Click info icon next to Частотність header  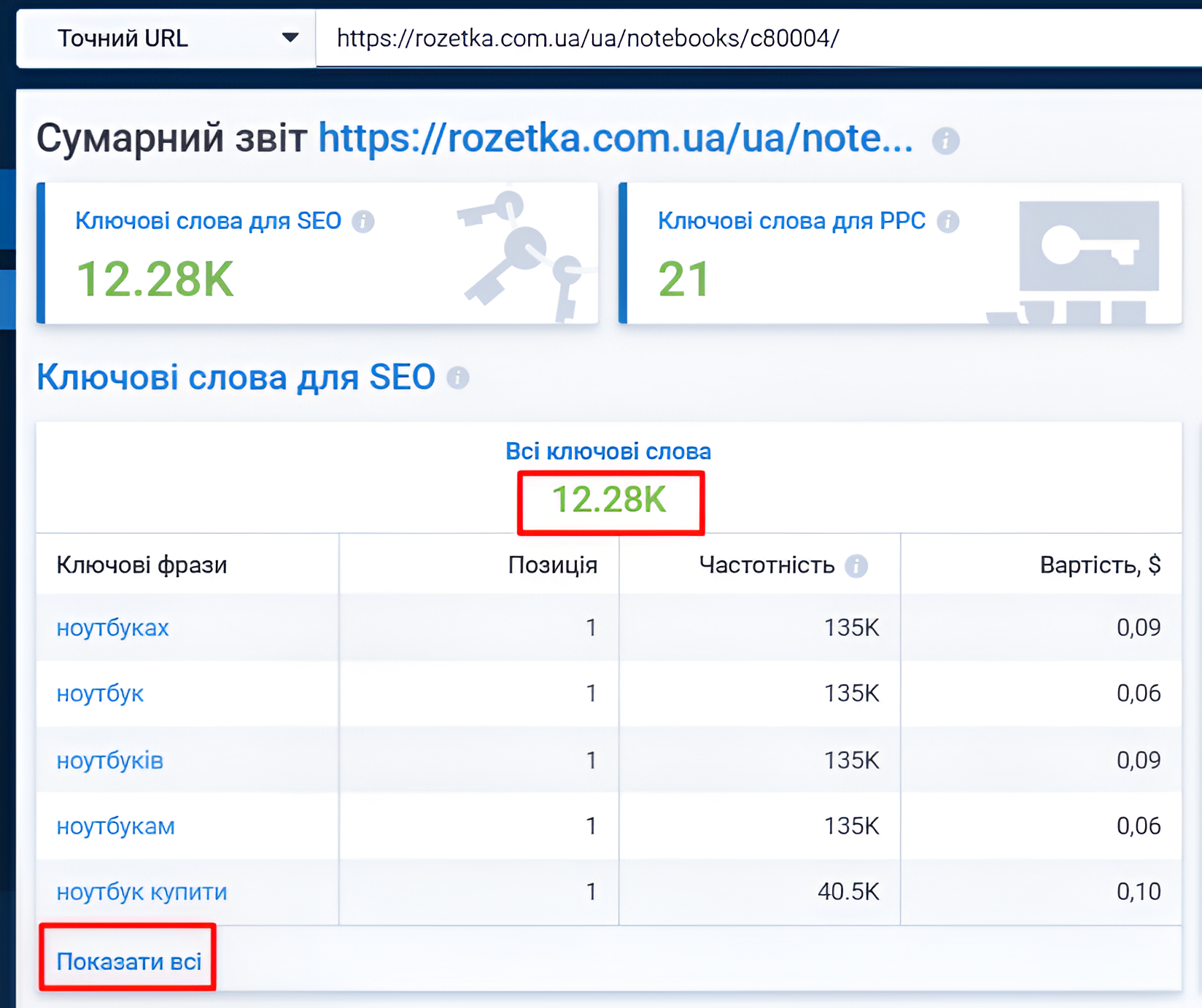click(x=856, y=565)
